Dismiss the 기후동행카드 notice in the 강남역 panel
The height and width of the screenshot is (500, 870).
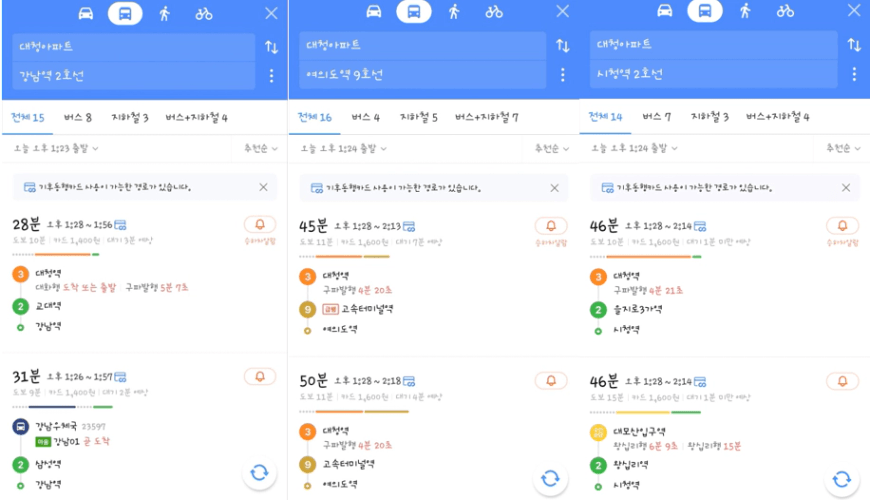coord(263,188)
